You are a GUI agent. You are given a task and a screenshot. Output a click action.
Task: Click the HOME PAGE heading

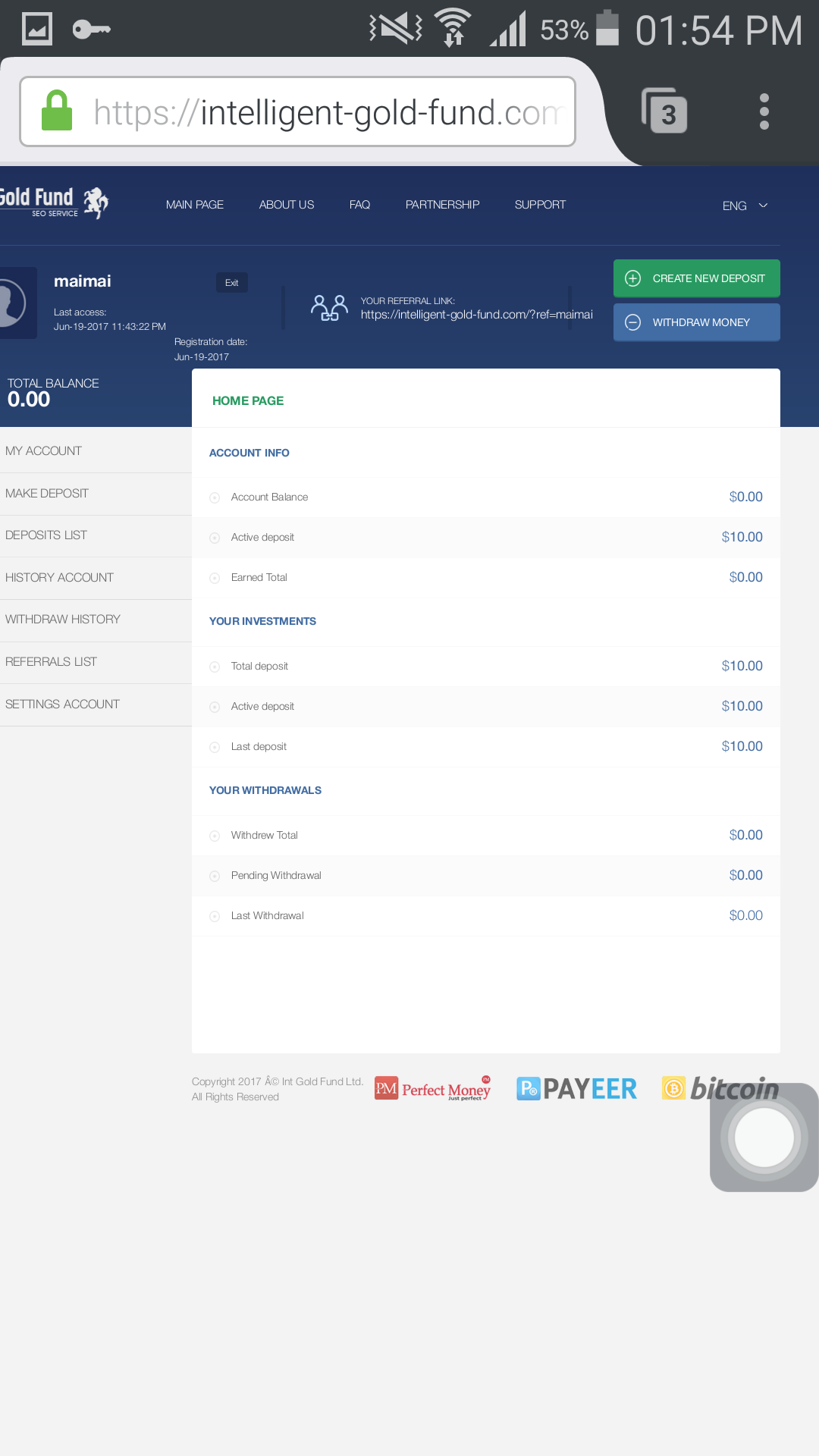(248, 400)
